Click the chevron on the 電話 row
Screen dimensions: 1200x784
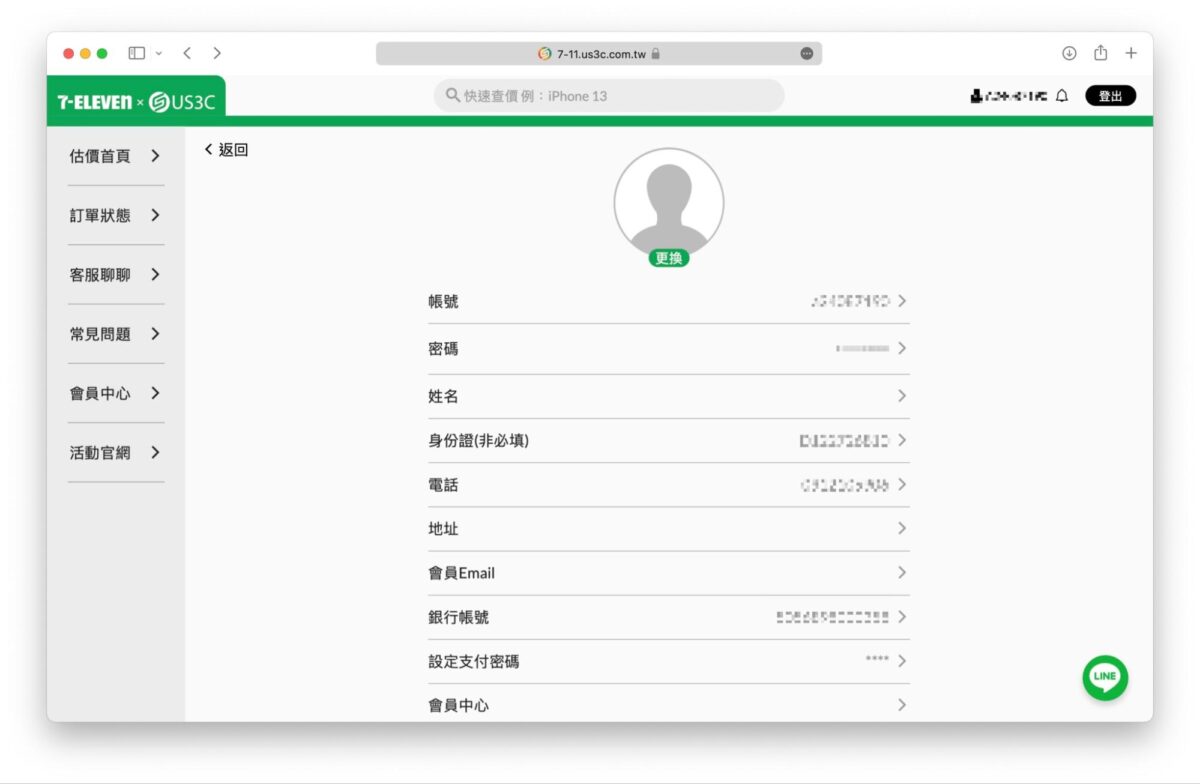coord(902,485)
